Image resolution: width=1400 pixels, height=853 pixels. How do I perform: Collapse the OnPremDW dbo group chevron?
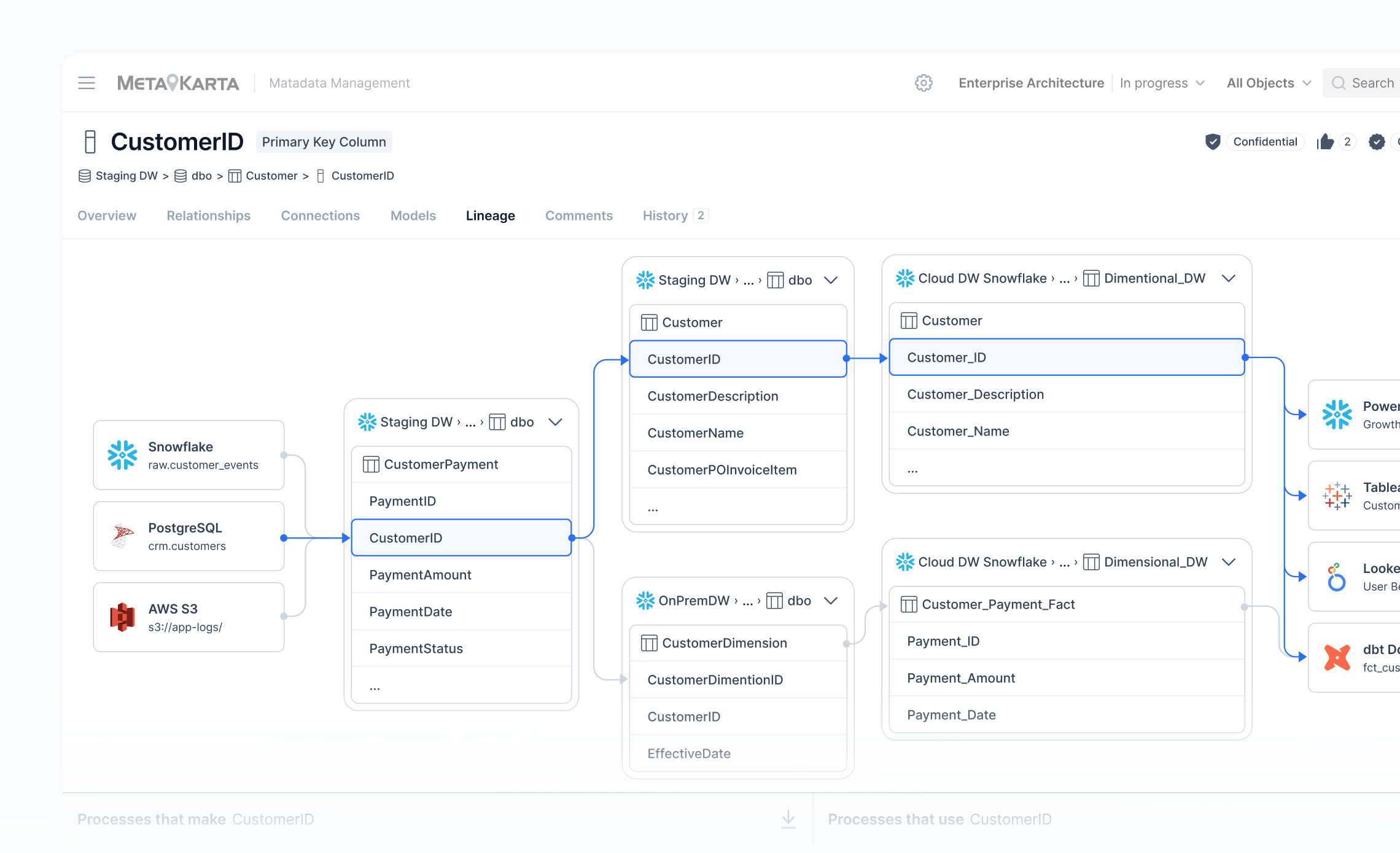[x=831, y=601]
